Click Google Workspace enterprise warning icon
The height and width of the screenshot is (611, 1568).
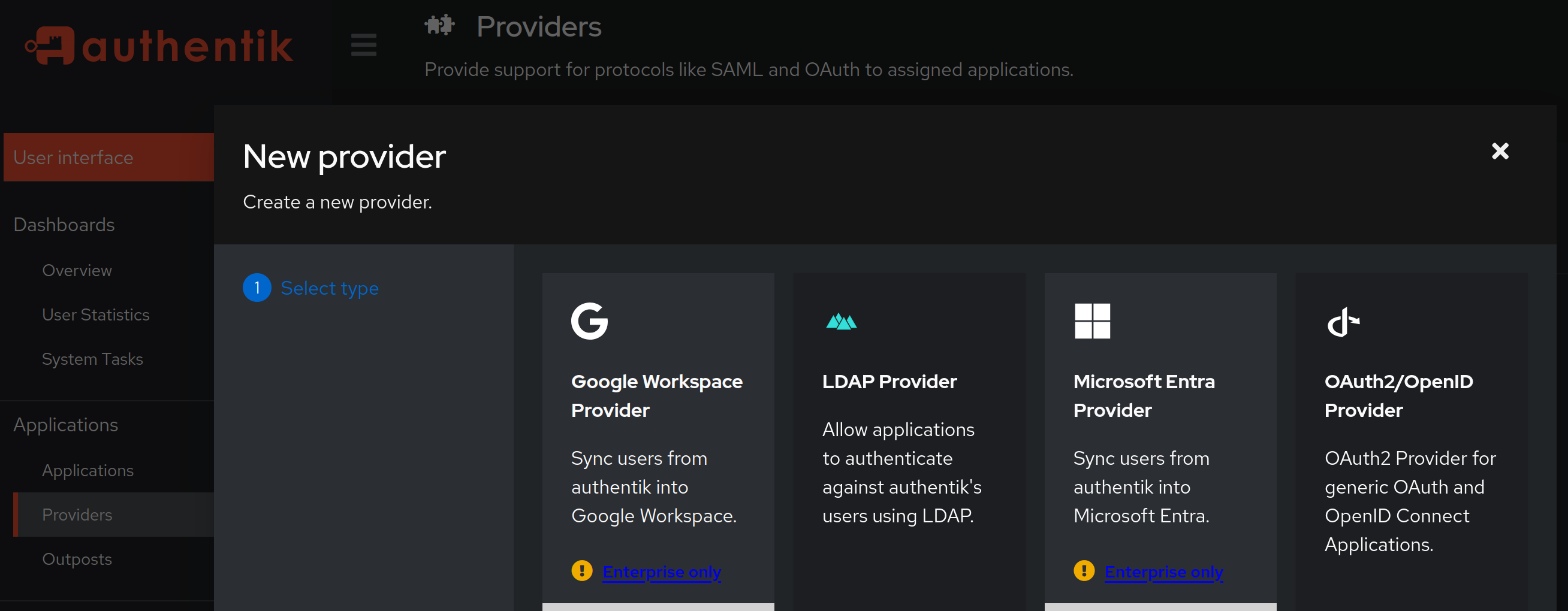click(x=582, y=571)
